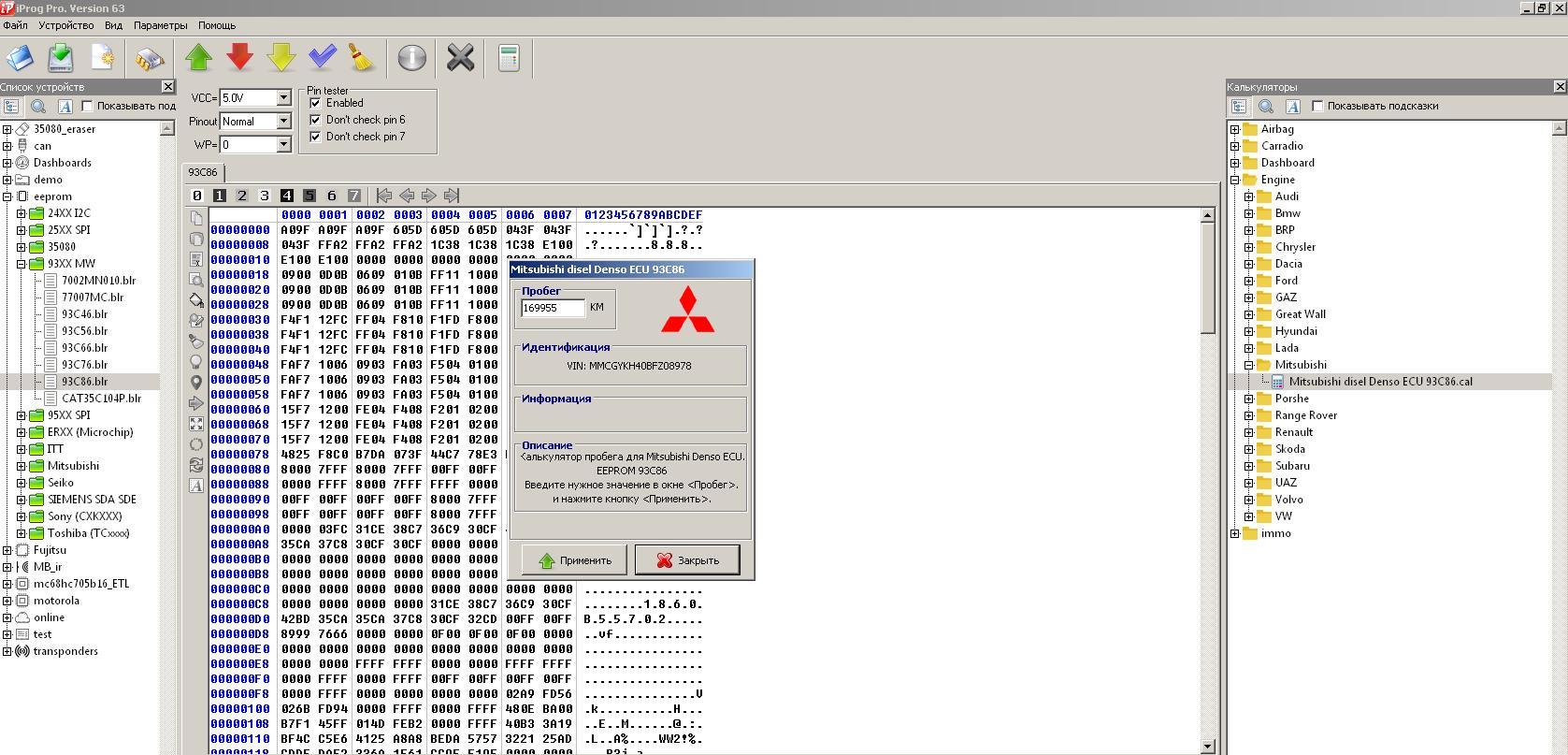1568x755 pixels.
Task: Click the font 'A' icon in hex sidebar
Action: click(195, 486)
